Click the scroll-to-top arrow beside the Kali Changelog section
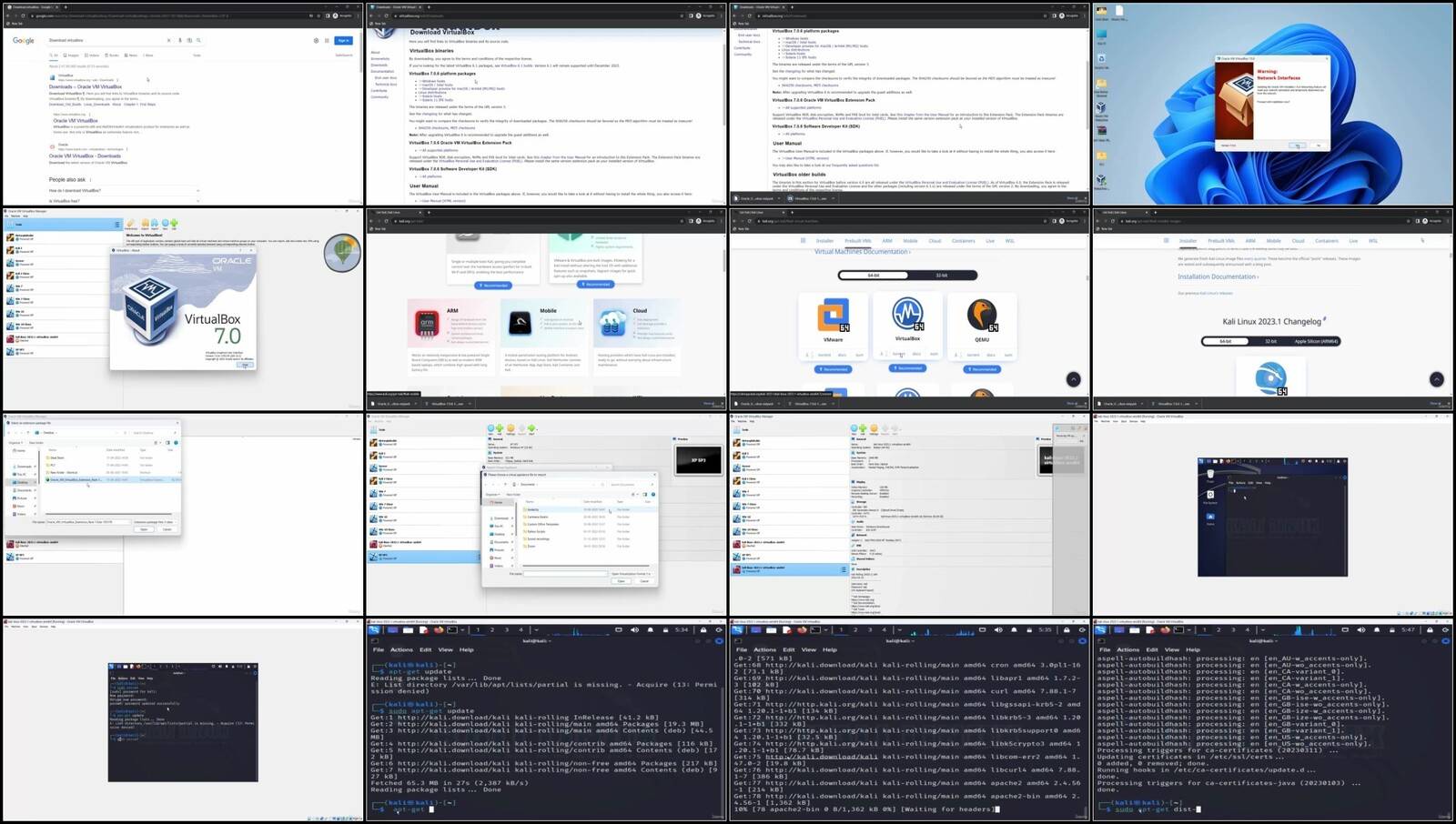The height and width of the screenshot is (824, 1456). pyautogui.click(x=1436, y=379)
